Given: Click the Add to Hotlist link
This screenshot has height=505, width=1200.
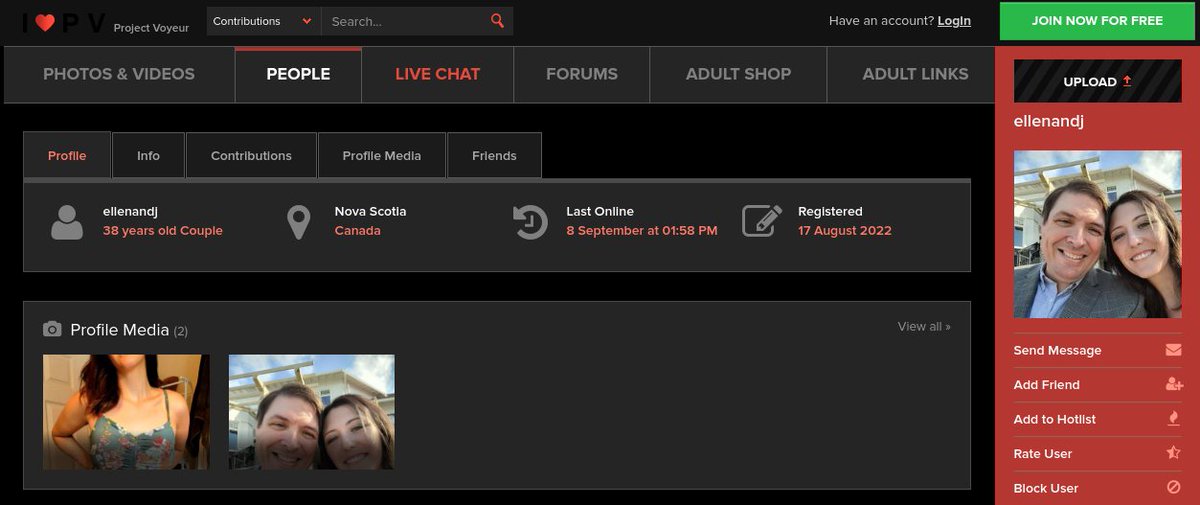Looking at the screenshot, I should tap(1054, 419).
